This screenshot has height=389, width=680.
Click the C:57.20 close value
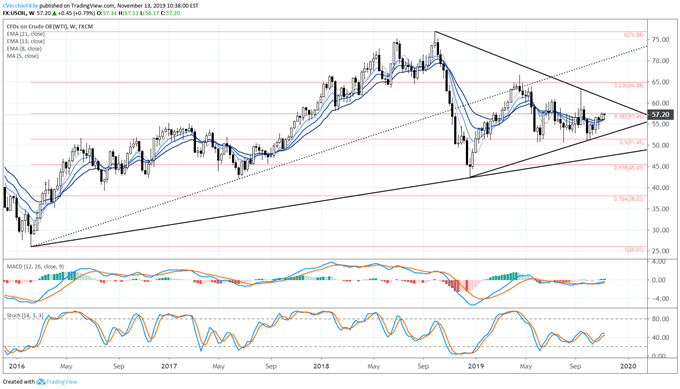170,13
